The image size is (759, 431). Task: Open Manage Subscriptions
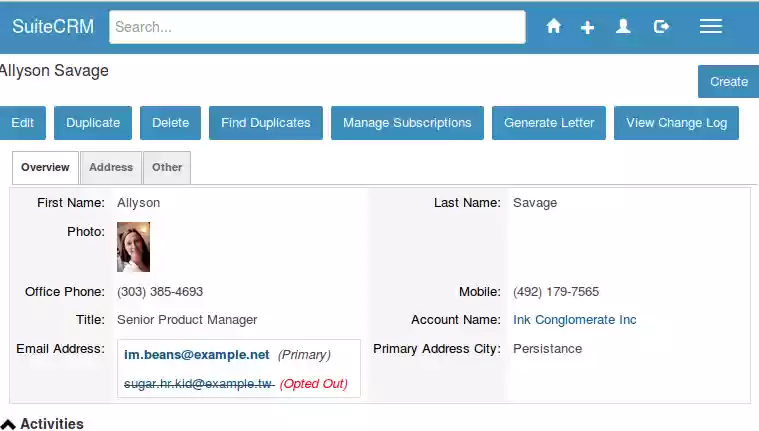tap(407, 123)
